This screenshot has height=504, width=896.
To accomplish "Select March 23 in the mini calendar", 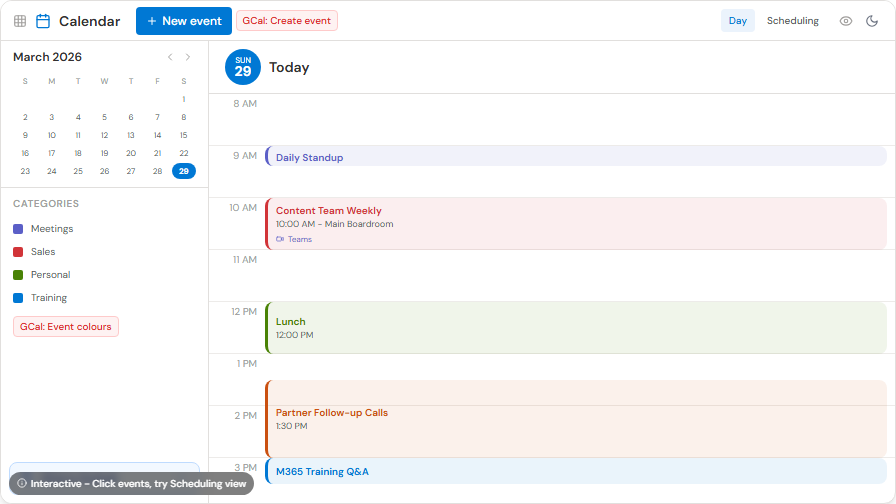I will click(x=25, y=171).
